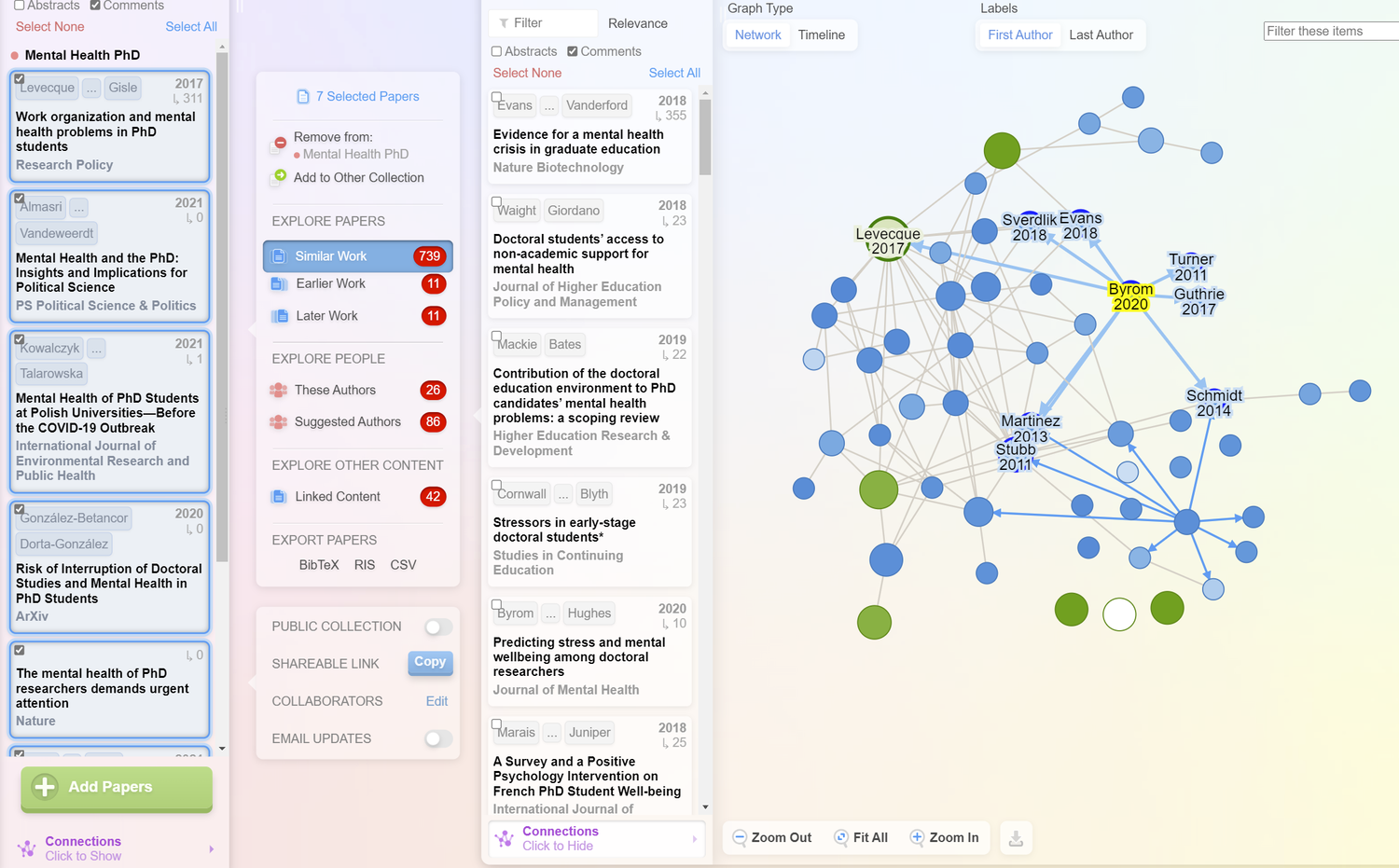Click the results list scrollbar
The width and height of the screenshot is (1399, 868).
(705, 137)
